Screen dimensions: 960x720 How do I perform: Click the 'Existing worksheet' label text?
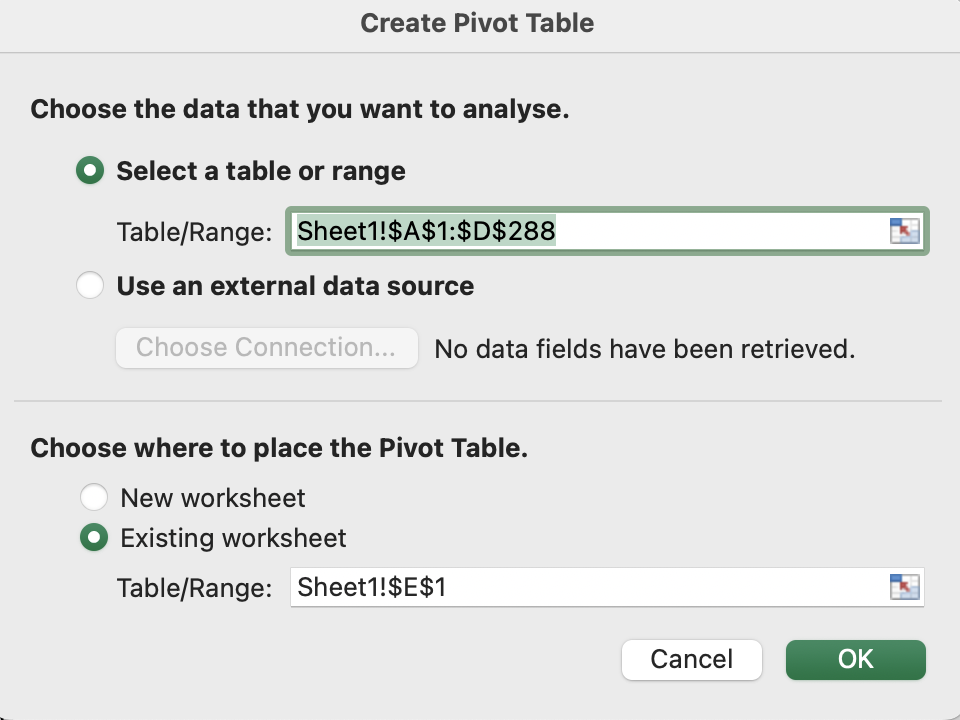pyautogui.click(x=233, y=538)
